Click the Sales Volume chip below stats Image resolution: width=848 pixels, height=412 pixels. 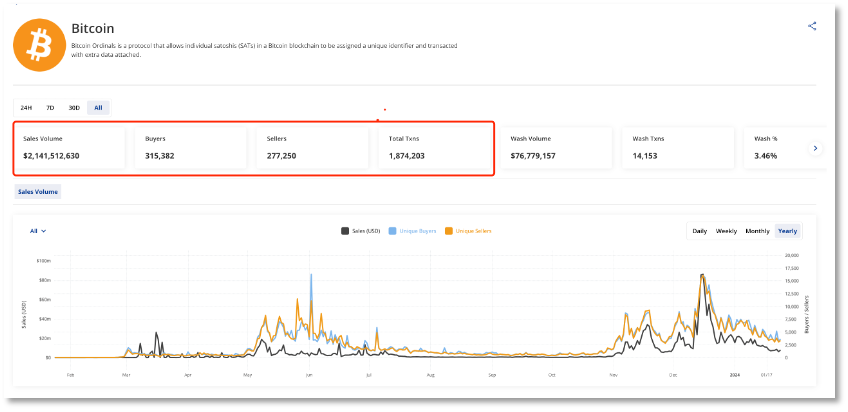coord(38,191)
